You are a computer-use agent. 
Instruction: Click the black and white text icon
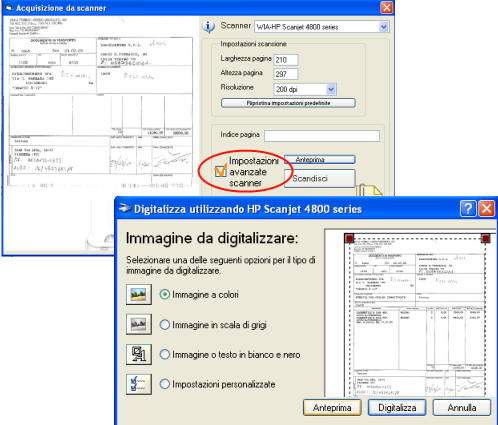click(139, 354)
